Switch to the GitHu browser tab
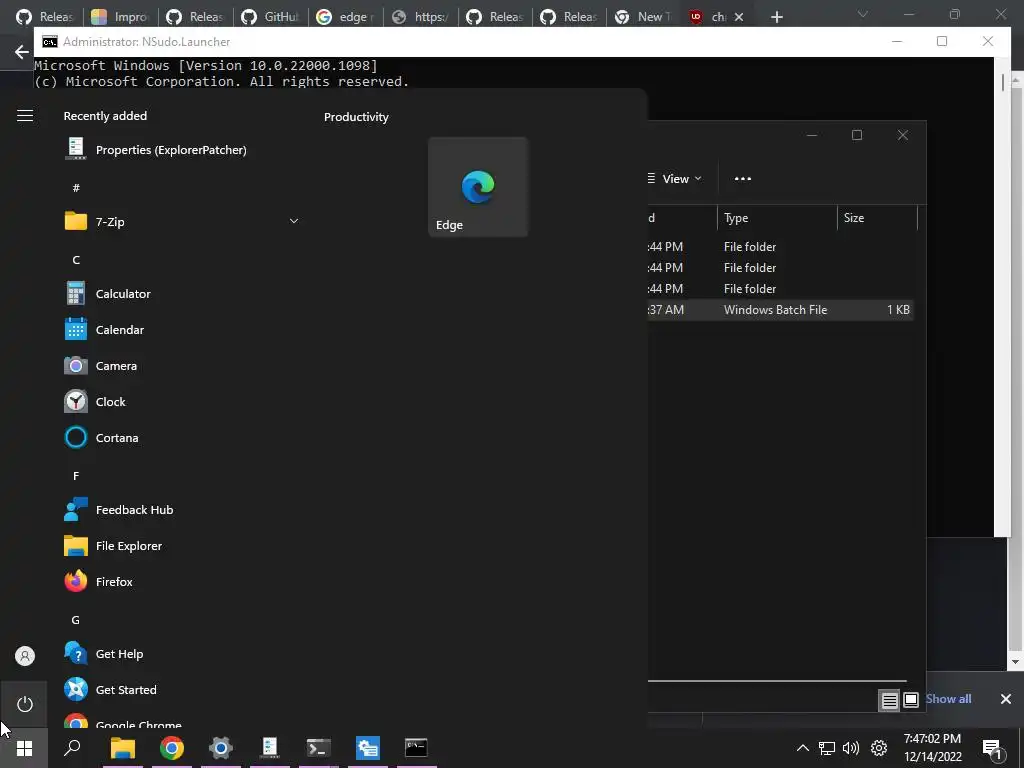Viewport: 1024px width, 768px height. coord(270,17)
